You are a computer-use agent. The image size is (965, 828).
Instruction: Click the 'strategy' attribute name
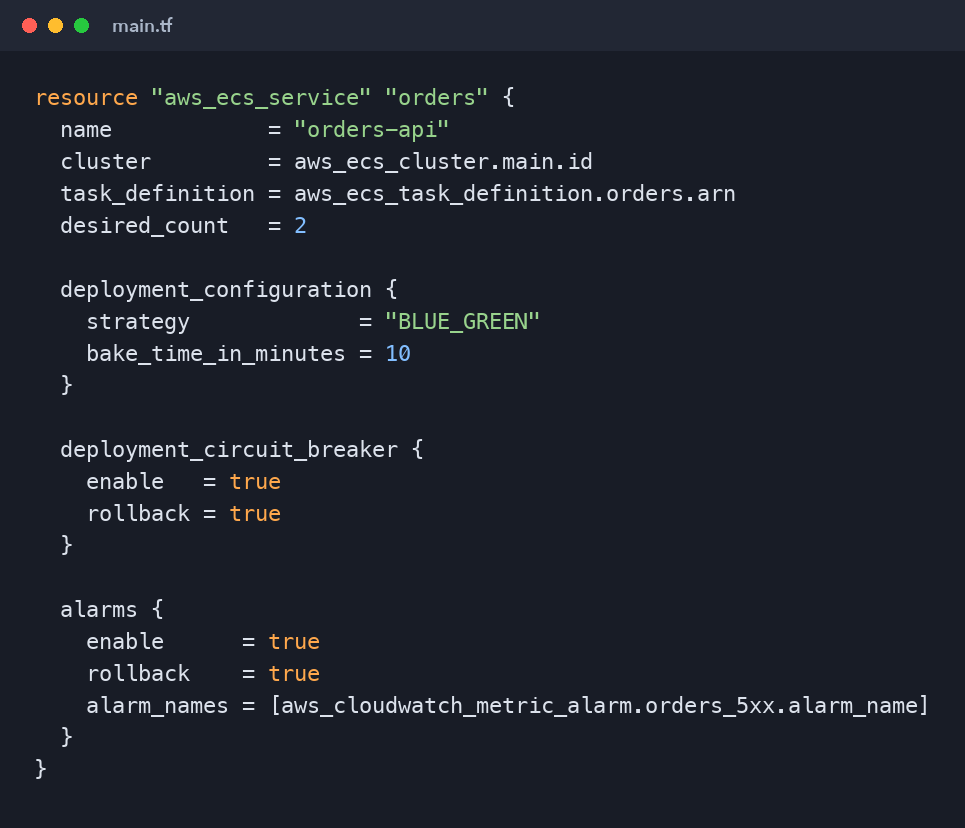[138, 322]
